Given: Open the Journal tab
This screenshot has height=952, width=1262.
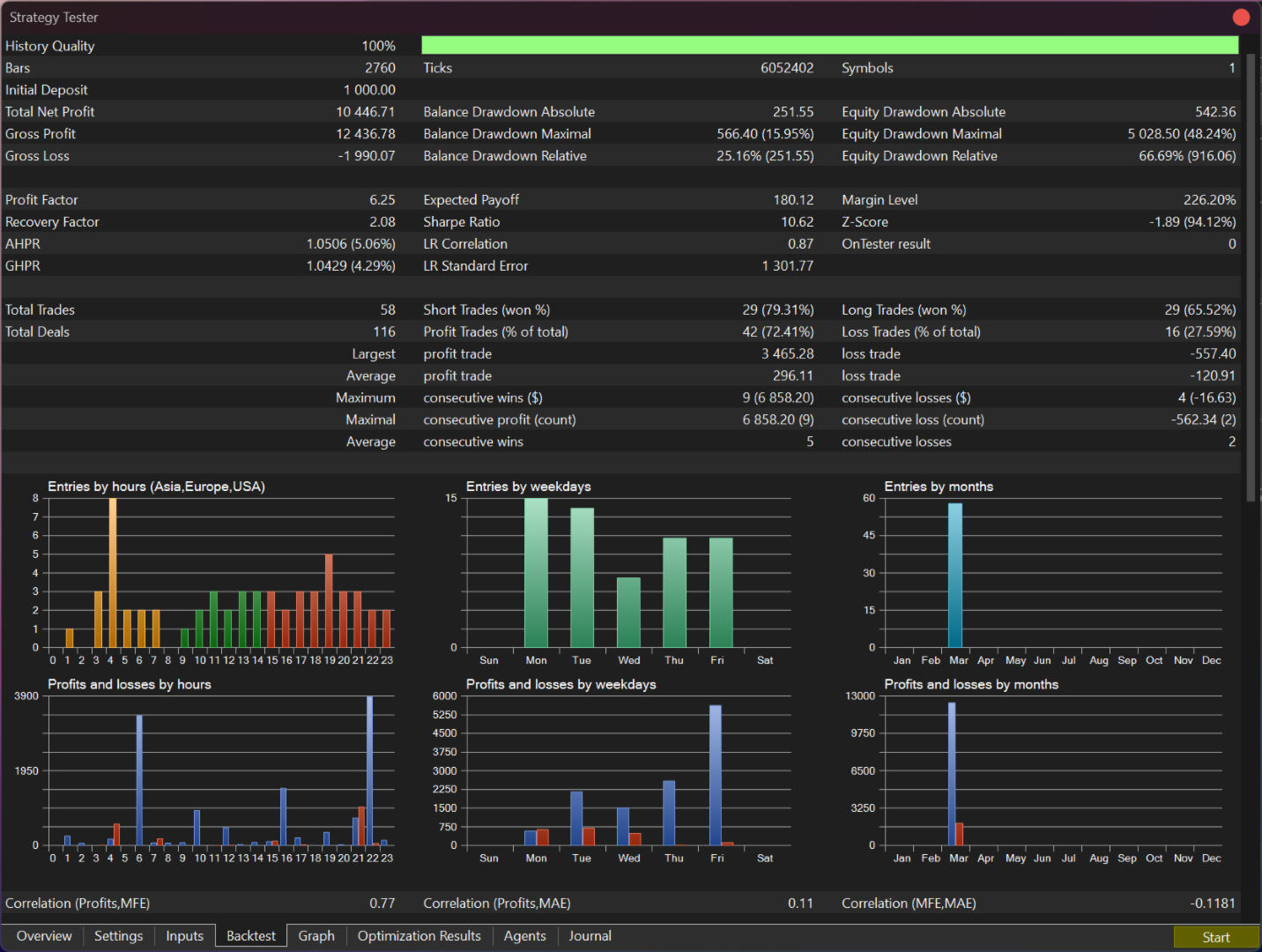Looking at the screenshot, I should tap(590, 936).
